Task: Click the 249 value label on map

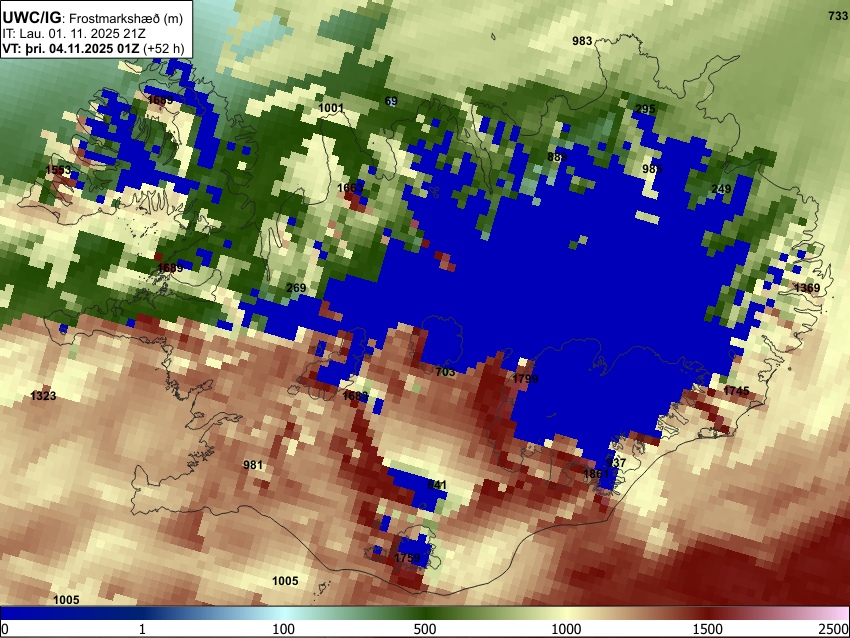Action: click(721, 189)
